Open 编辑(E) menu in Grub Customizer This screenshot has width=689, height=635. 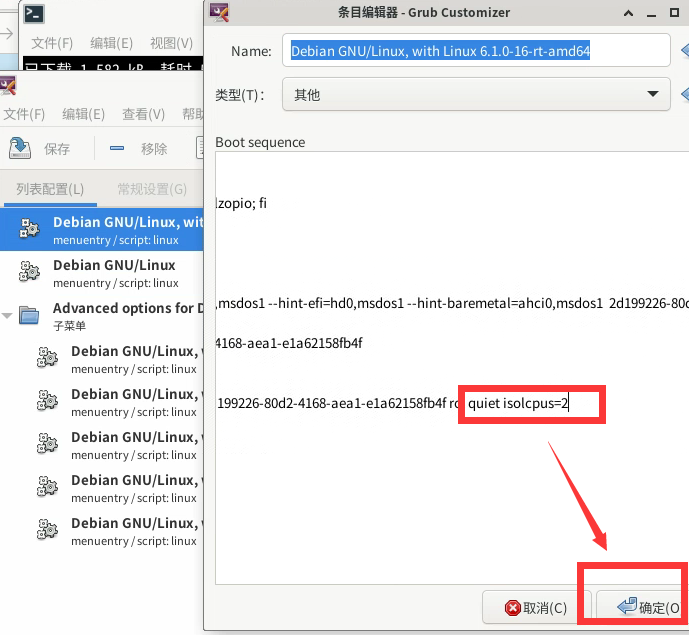[x=83, y=114]
